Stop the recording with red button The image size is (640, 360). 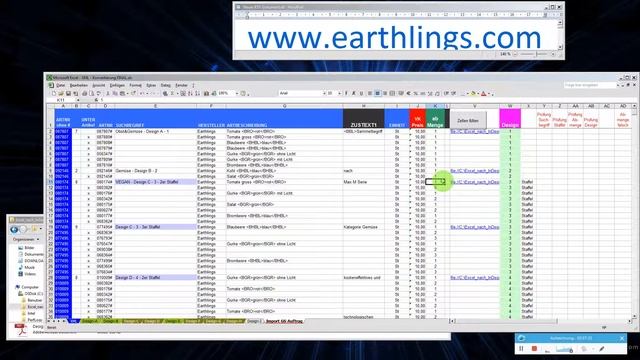tap(534, 349)
